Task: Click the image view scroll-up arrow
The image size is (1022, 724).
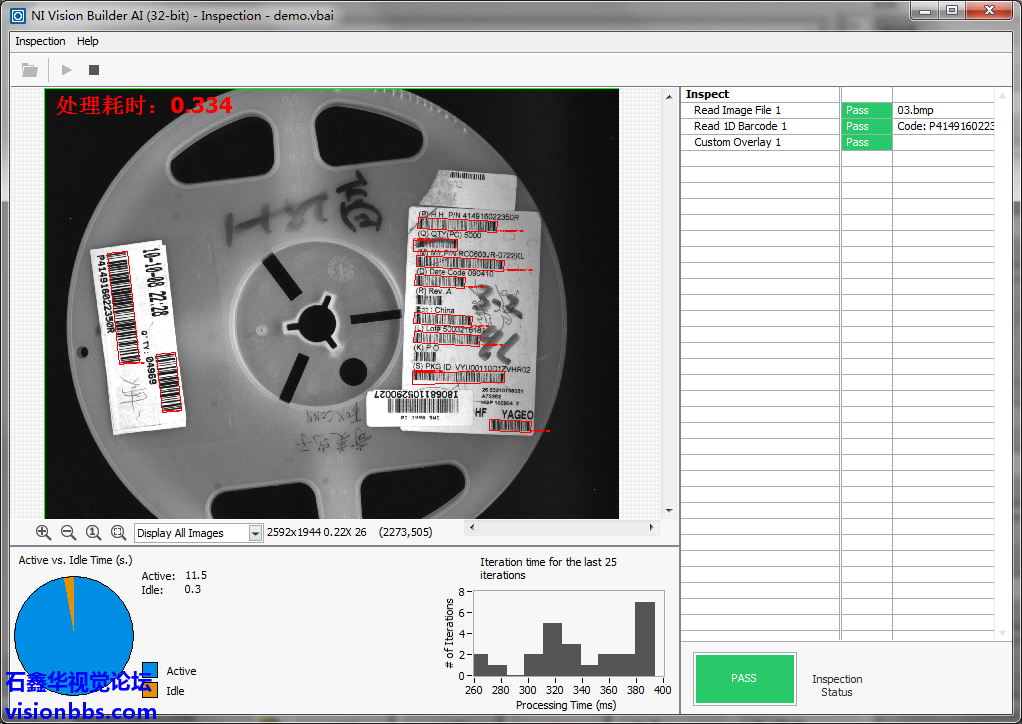Action: point(669,96)
